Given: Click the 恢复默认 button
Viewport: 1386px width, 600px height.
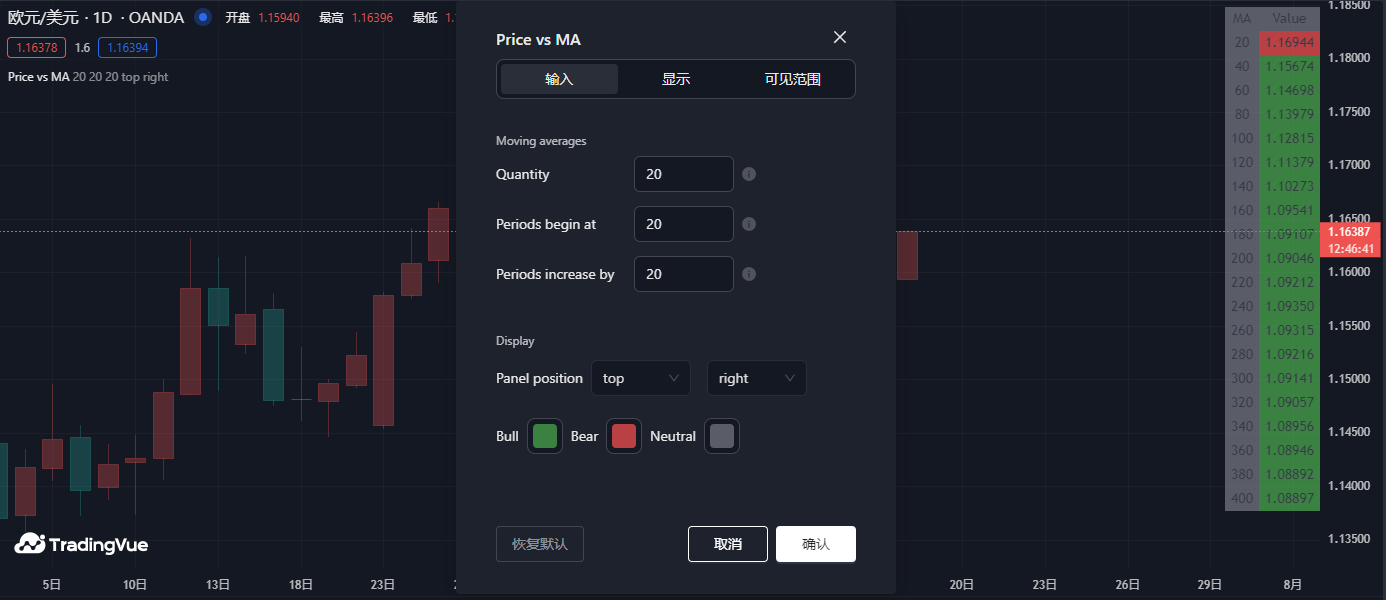Looking at the screenshot, I should pos(540,544).
